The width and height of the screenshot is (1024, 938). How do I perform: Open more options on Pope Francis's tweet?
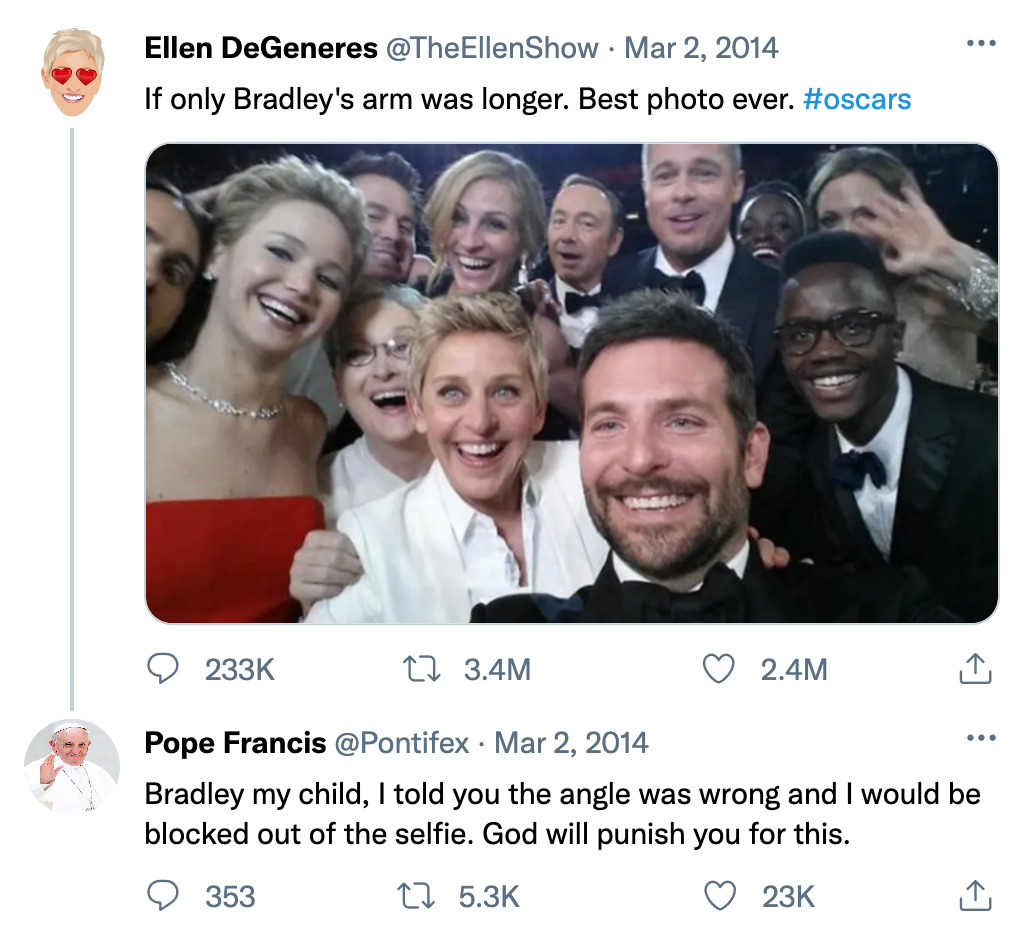tap(980, 739)
